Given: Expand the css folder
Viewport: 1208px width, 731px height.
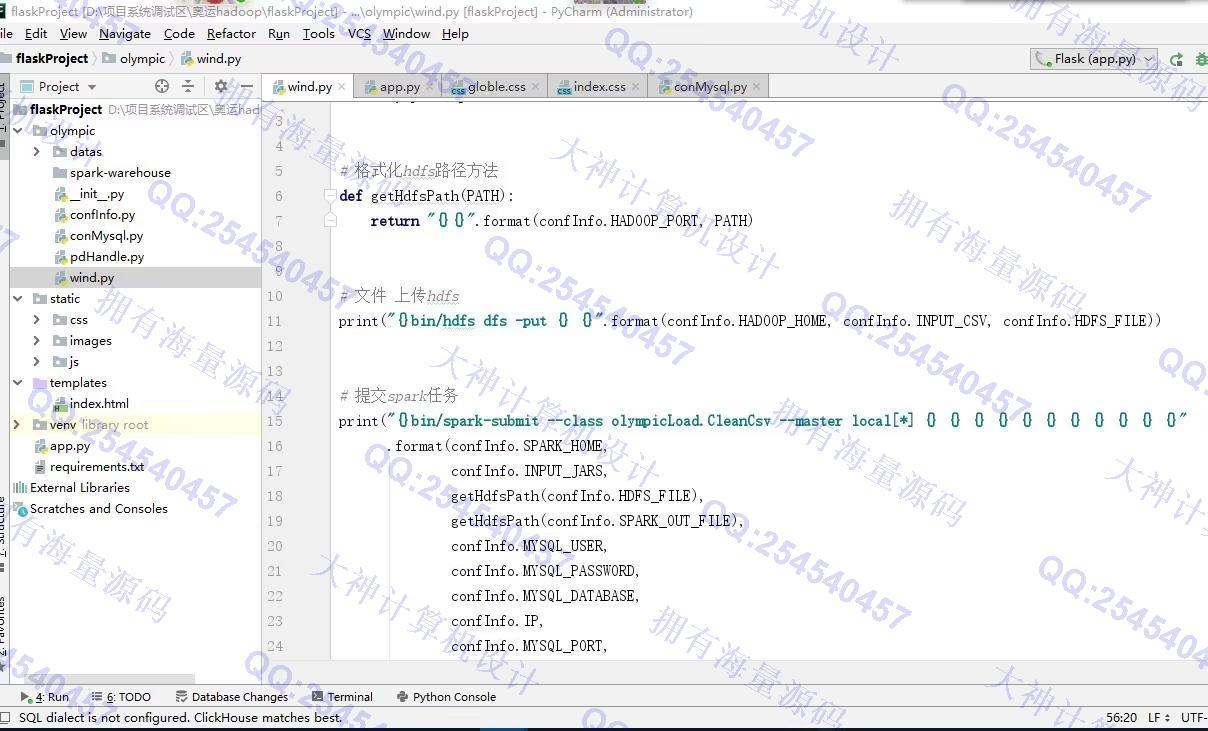Looking at the screenshot, I should click(37, 319).
